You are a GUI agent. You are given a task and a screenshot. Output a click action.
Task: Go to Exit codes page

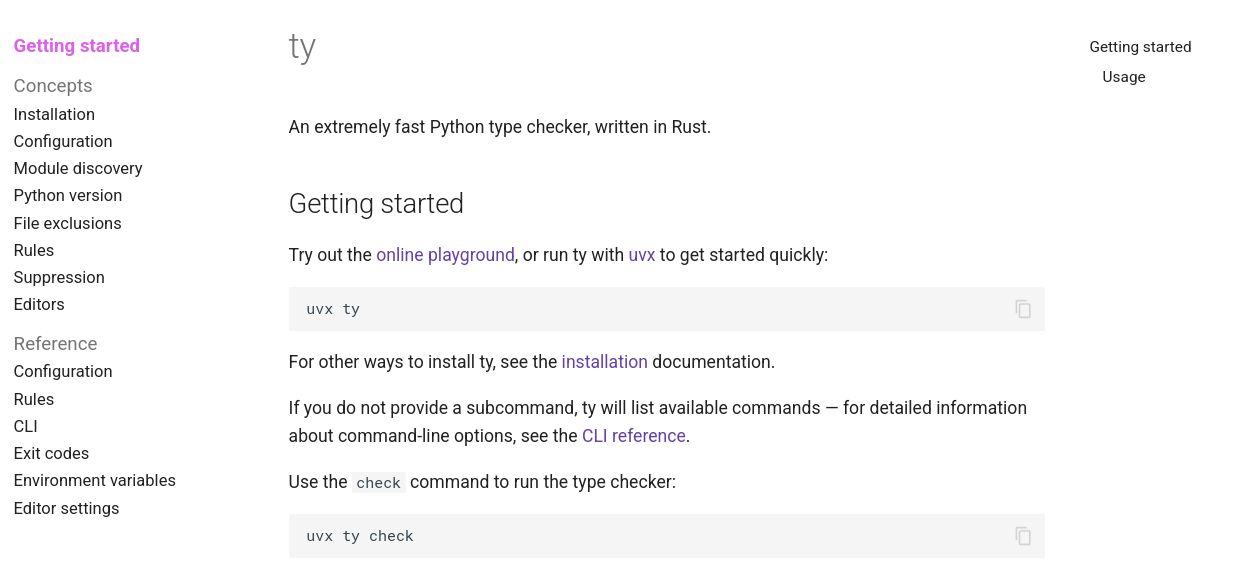[x=51, y=454]
